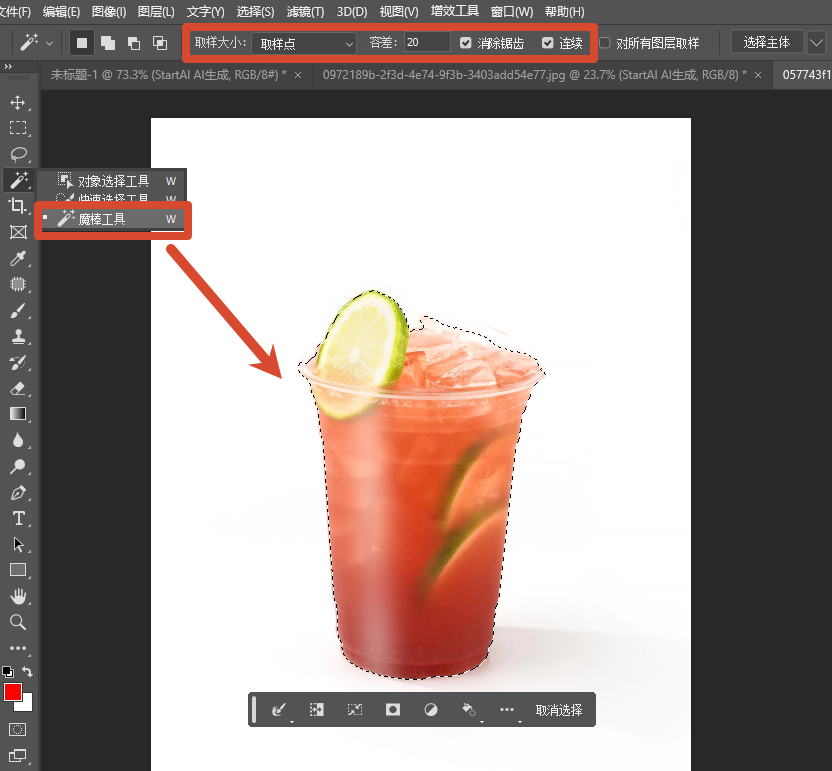Toggle Quick Mask mode
The image size is (832, 771).
[18, 730]
